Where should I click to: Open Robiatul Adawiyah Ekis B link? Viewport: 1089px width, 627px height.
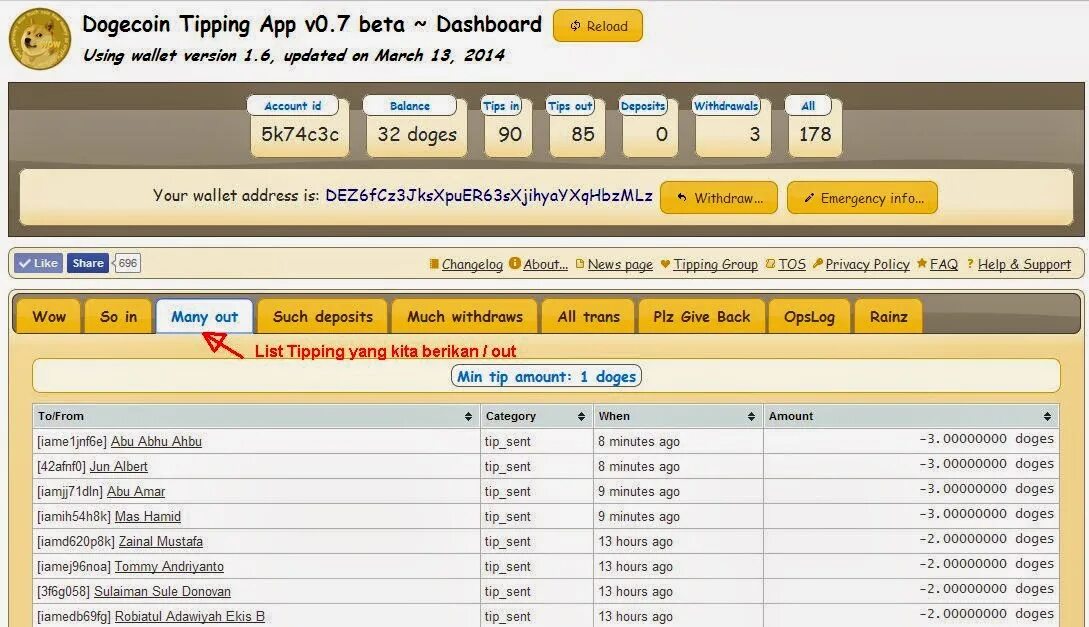[x=190, y=617]
